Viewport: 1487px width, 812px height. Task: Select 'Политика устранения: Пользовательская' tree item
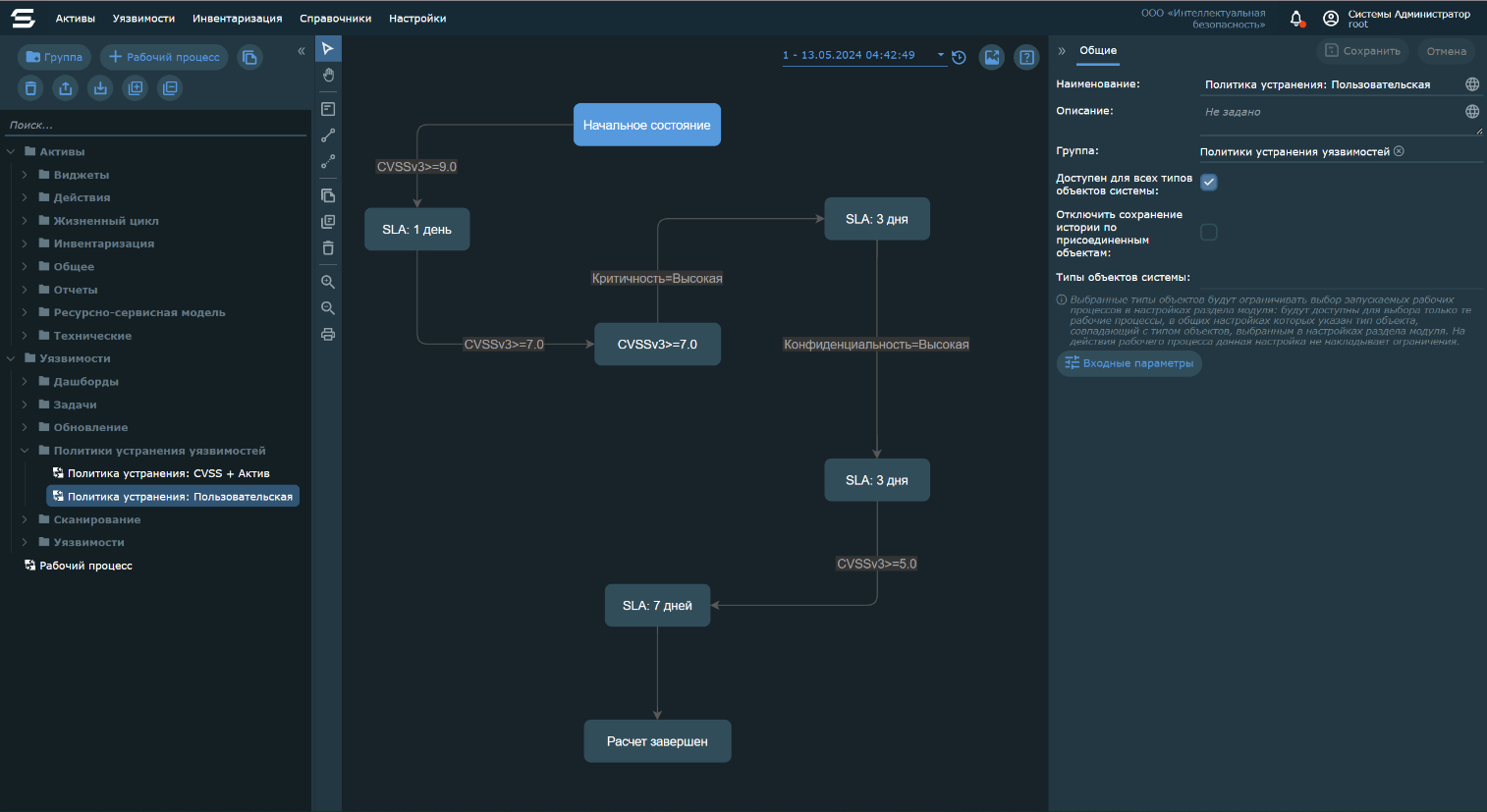pos(173,497)
